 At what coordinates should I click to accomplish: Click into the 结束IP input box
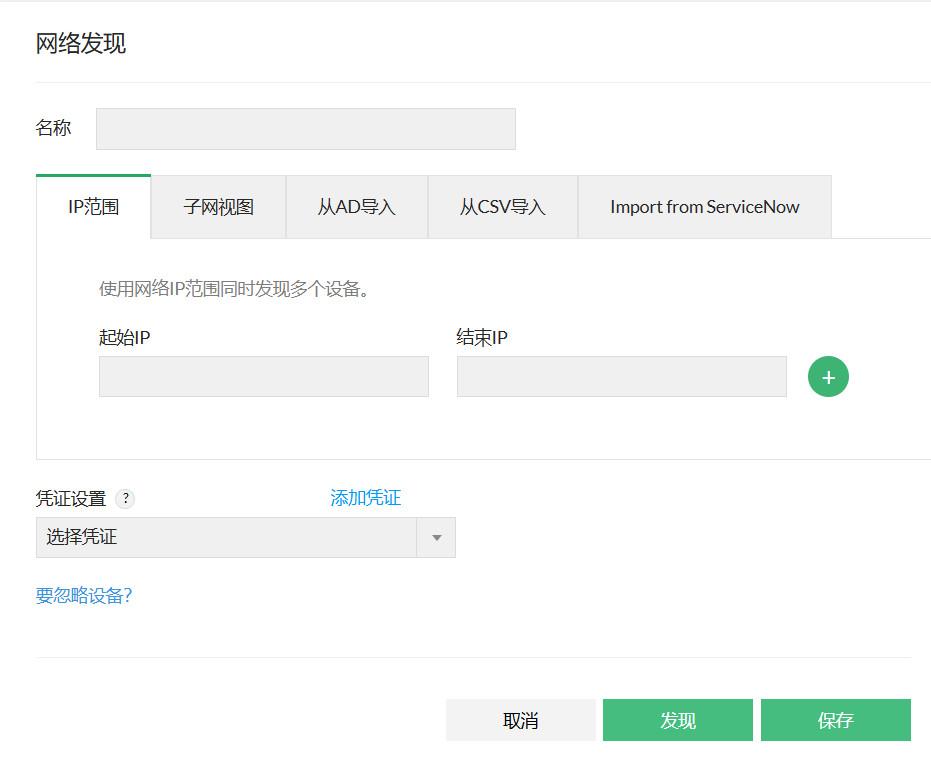(x=621, y=377)
